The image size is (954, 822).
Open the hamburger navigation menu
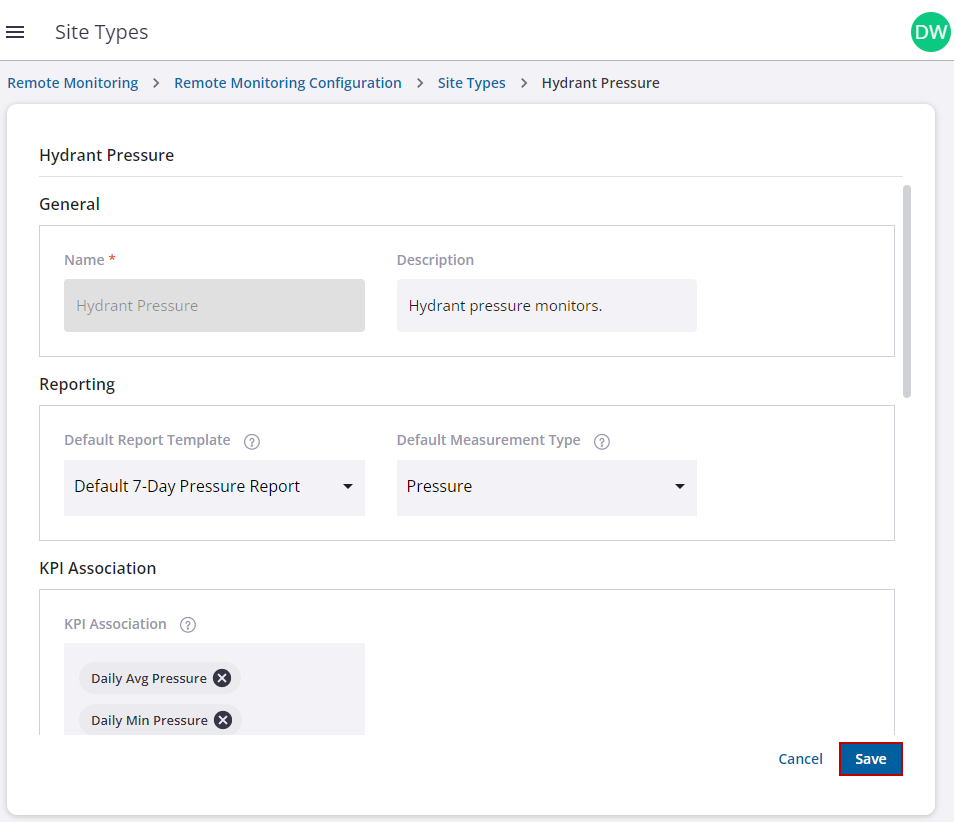click(x=15, y=32)
